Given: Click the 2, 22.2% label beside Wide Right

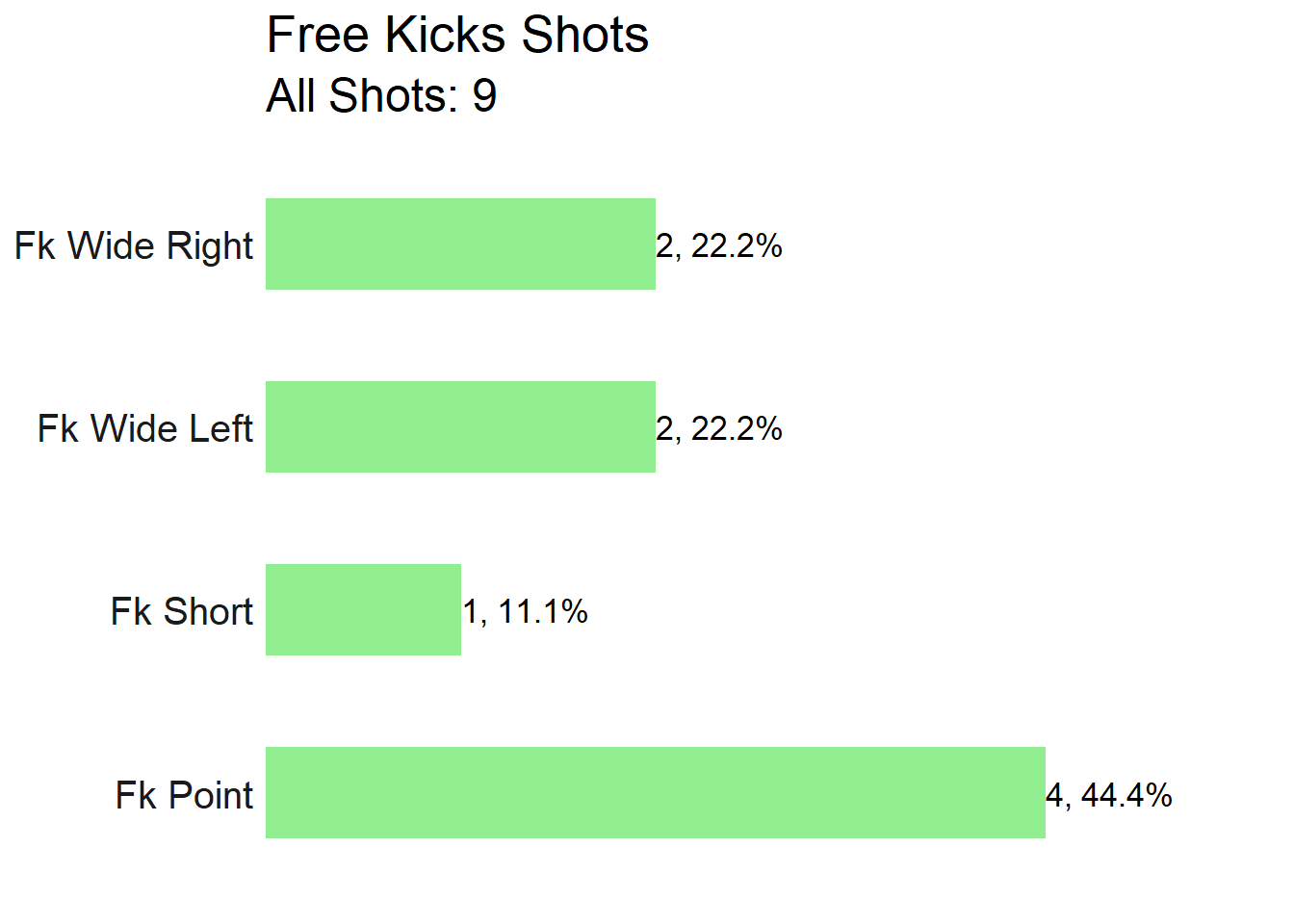Looking at the screenshot, I should (x=719, y=245).
